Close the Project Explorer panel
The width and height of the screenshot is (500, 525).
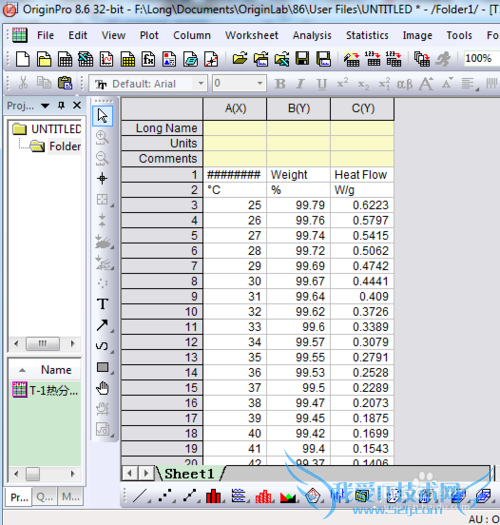pos(77,105)
